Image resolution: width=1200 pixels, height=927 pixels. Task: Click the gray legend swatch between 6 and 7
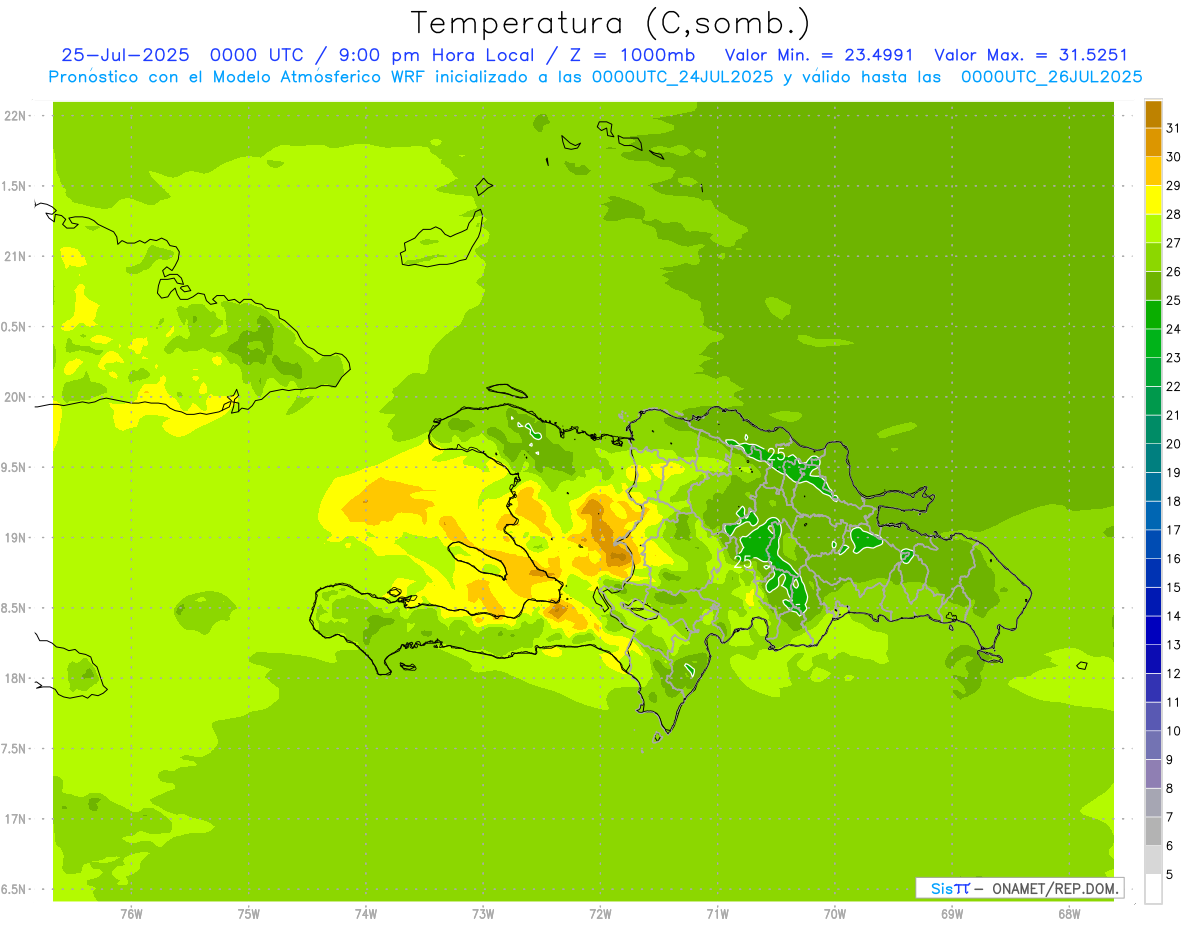[1153, 831]
